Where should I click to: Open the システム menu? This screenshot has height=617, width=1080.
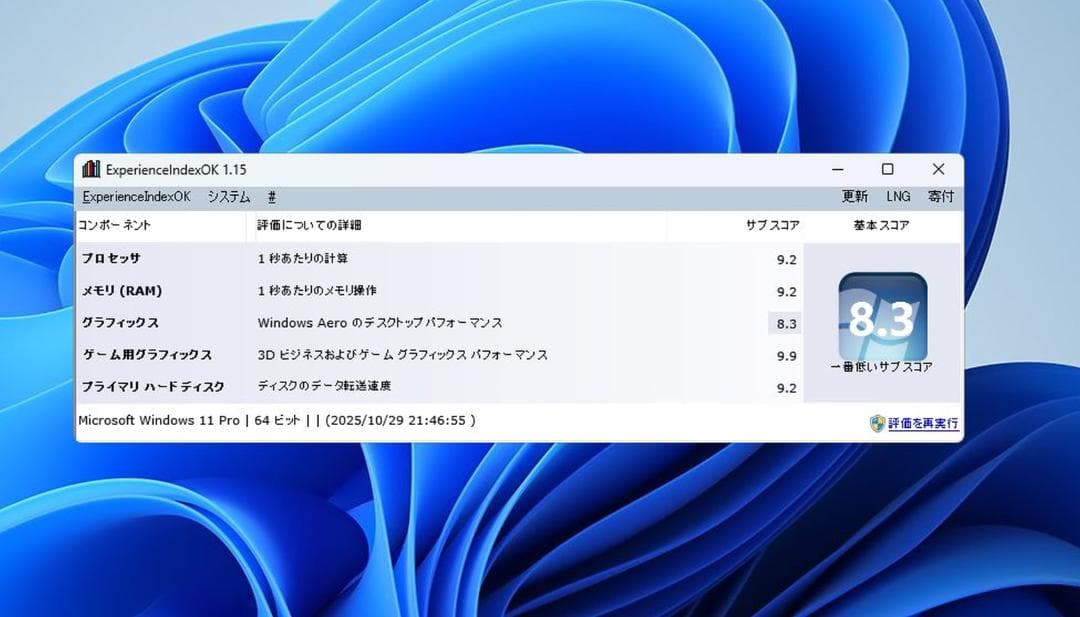tap(228, 197)
